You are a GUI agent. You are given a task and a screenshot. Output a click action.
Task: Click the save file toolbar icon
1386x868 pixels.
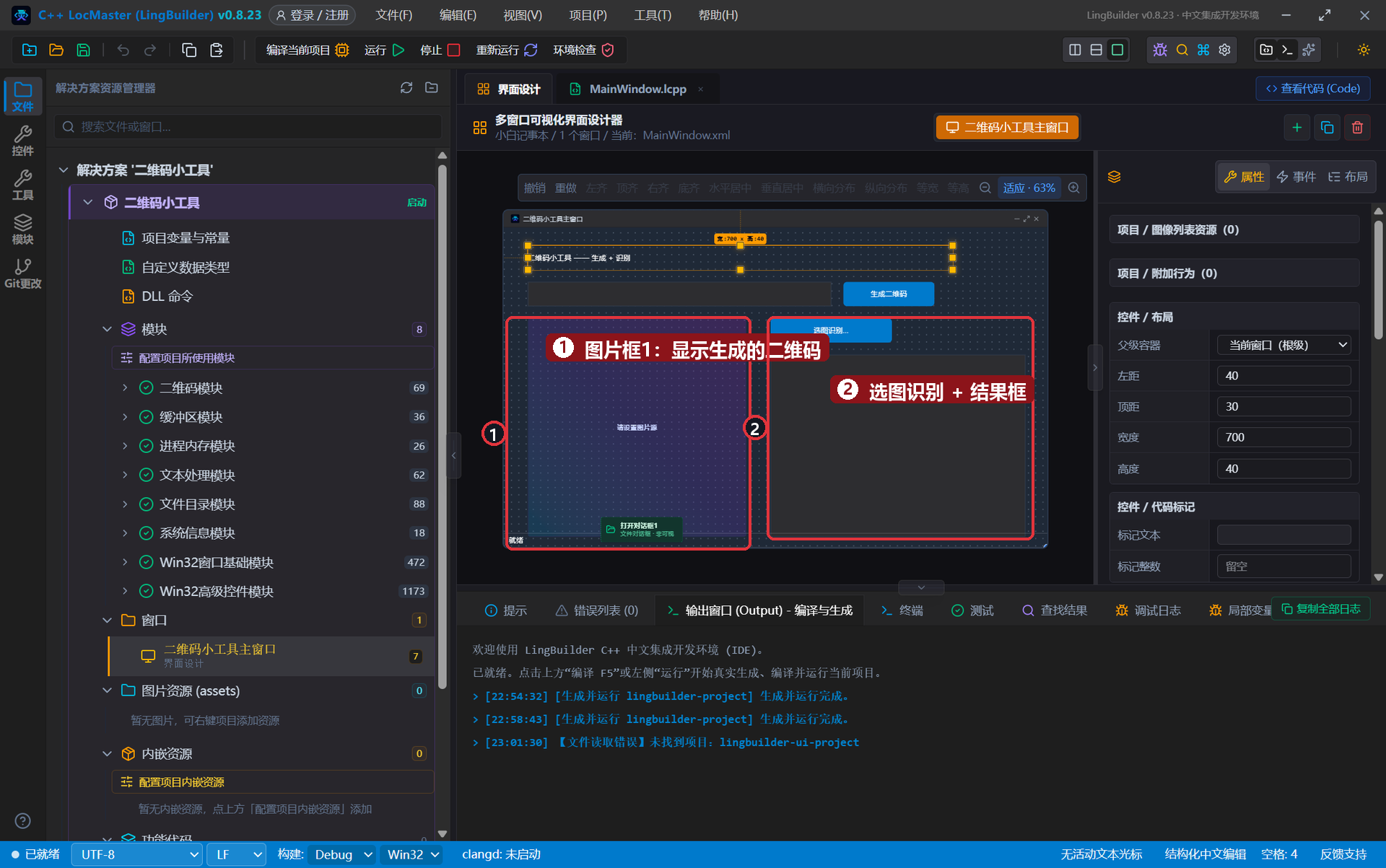tap(84, 50)
